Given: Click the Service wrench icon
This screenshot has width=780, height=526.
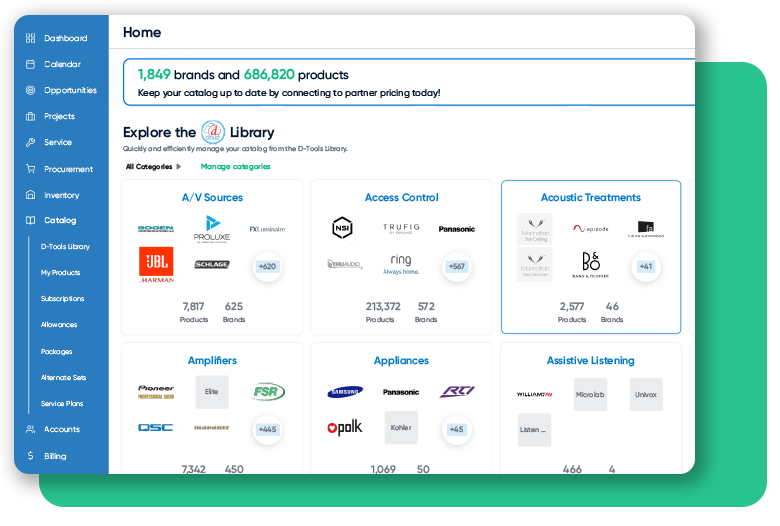Looking at the screenshot, I should pyautogui.click(x=30, y=142).
